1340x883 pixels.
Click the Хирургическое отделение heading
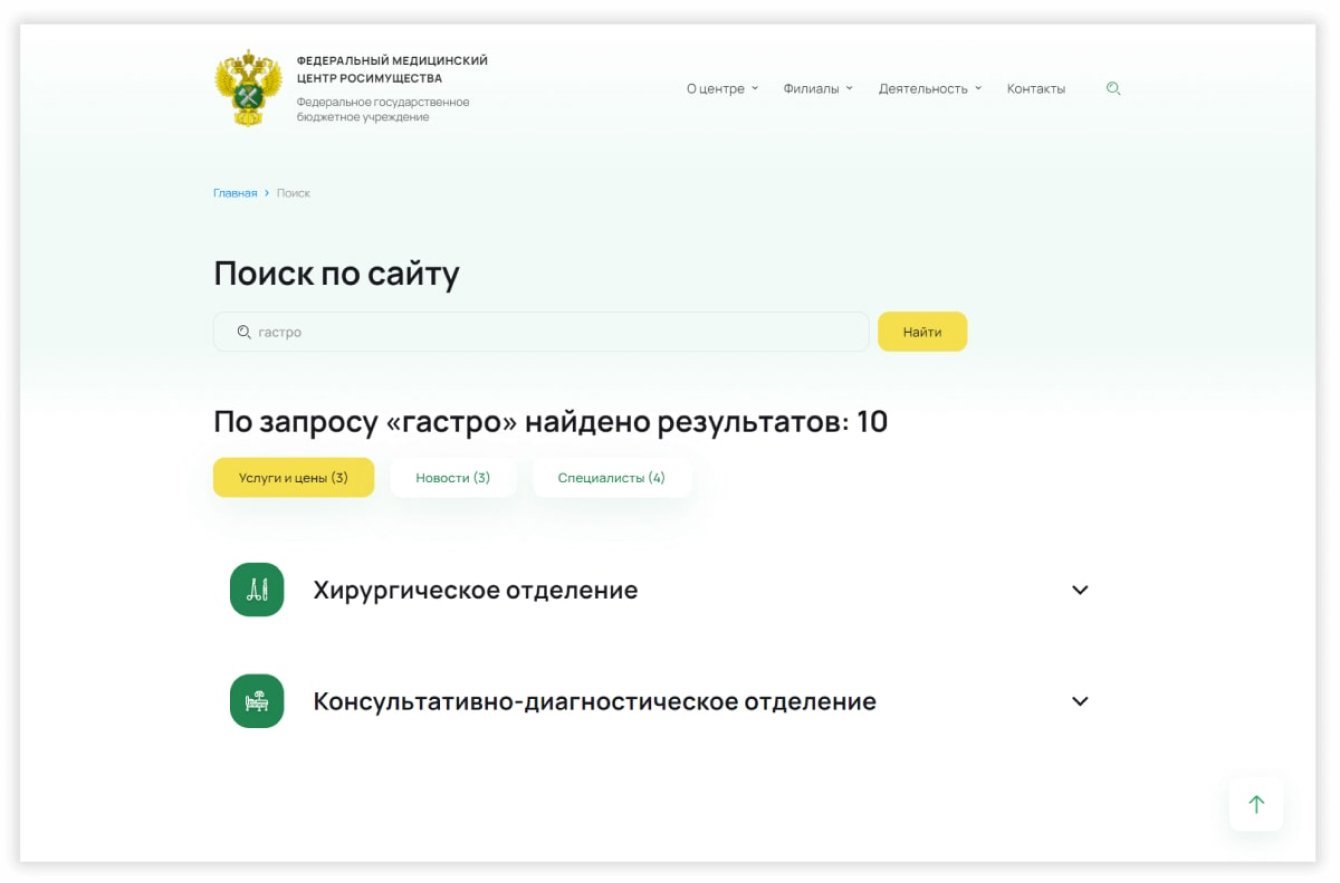tap(475, 590)
